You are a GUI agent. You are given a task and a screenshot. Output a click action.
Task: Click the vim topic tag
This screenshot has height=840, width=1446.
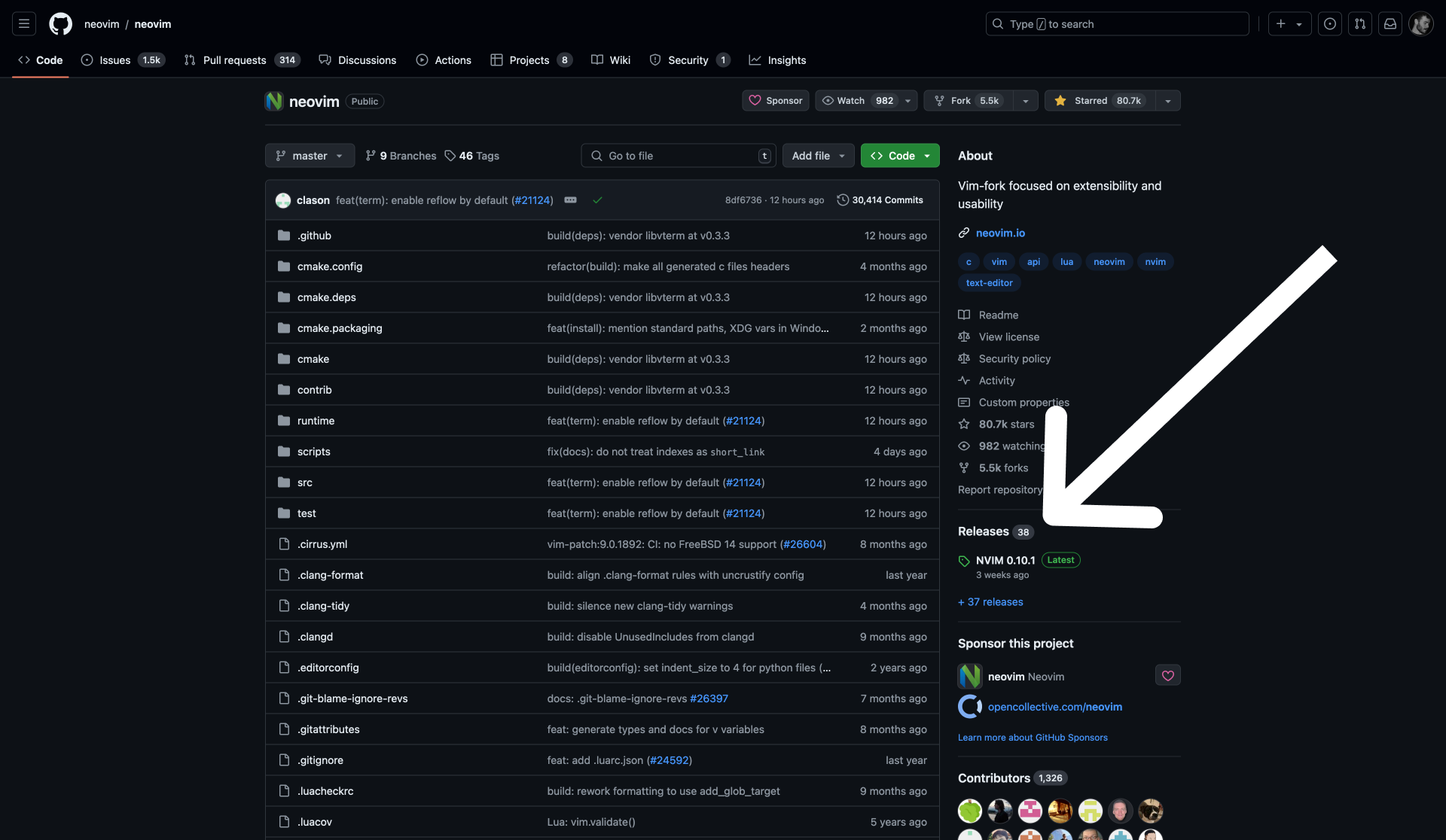click(x=999, y=262)
